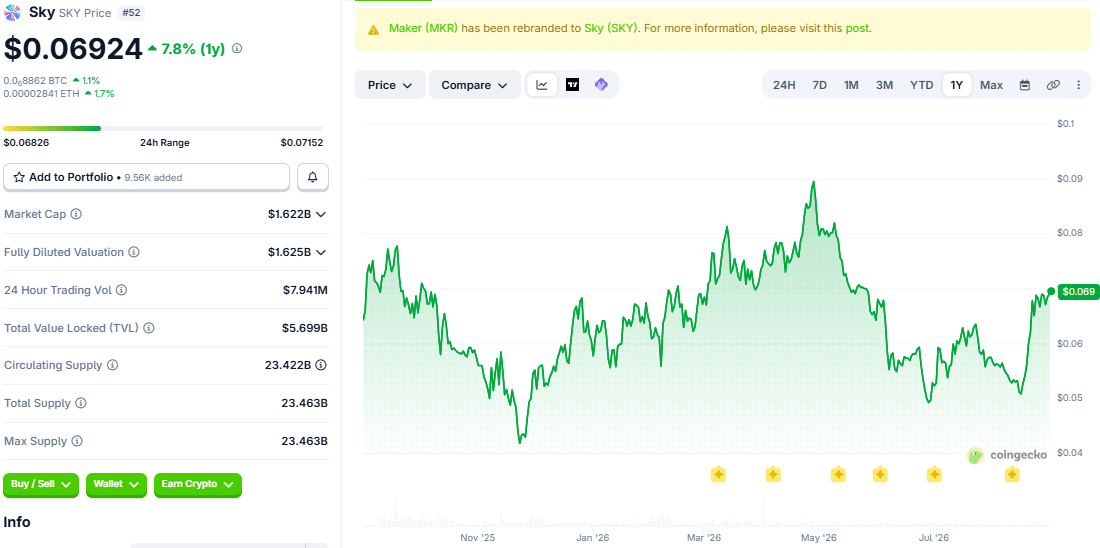Expand the Fully Diluted Valuation chevron
Image resolution: width=1100 pixels, height=548 pixels.
point(321,252)
